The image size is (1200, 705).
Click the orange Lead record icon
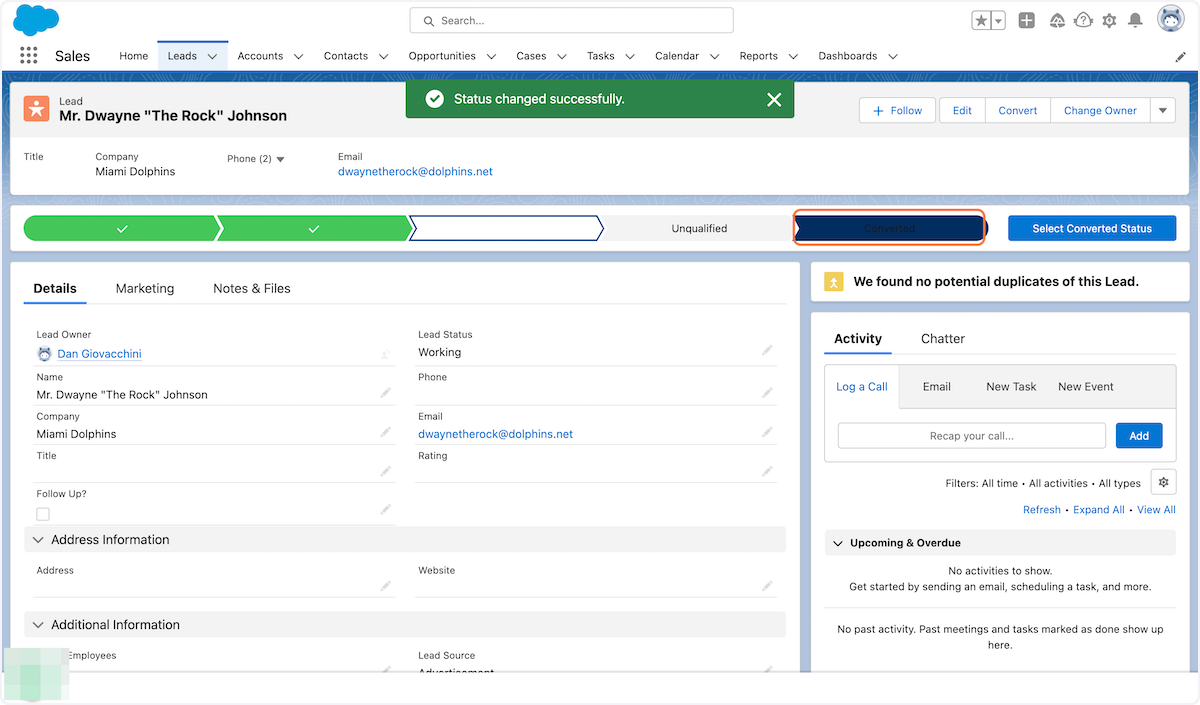click(37, 109)
